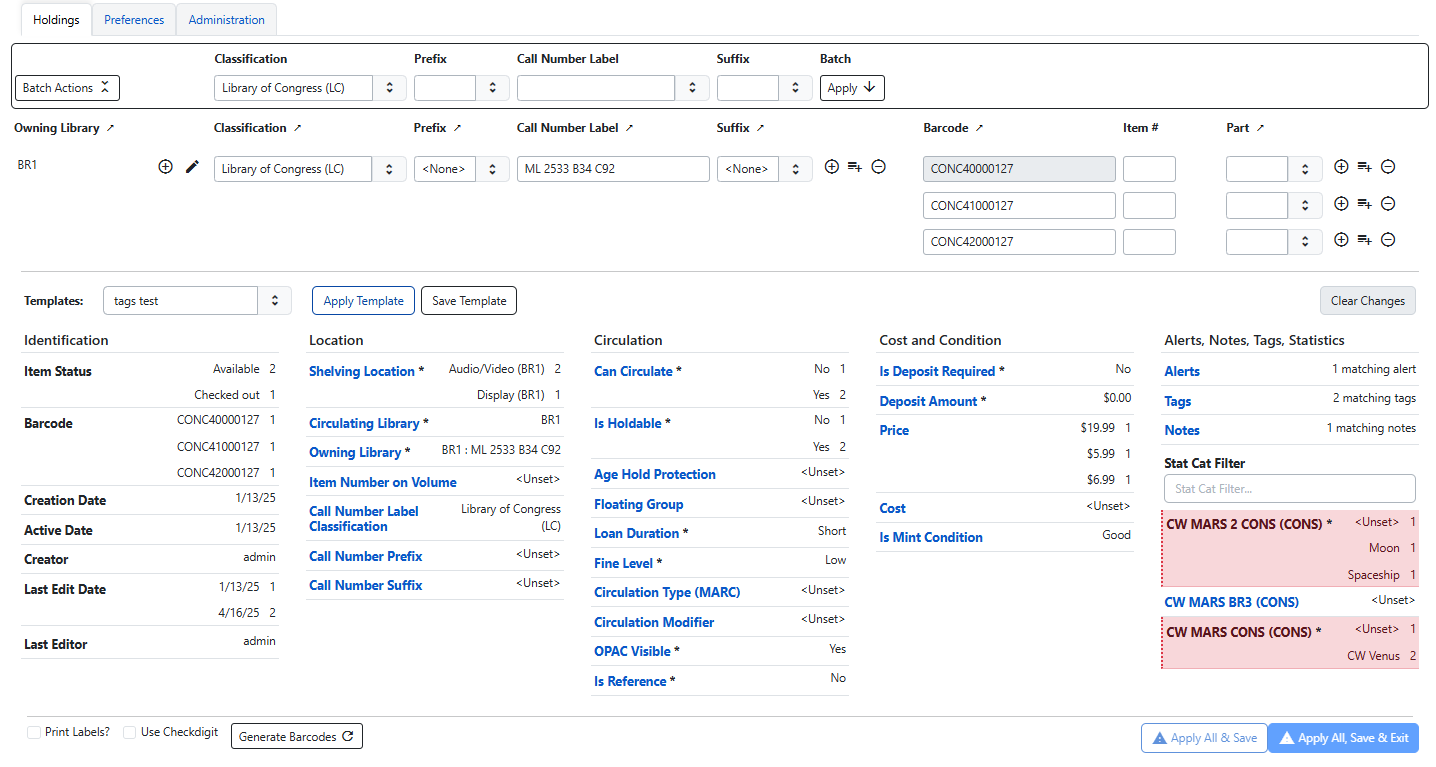Switch to the Preferences tab
Viewport: 1436px width, 767px height.
pos(133,19)
